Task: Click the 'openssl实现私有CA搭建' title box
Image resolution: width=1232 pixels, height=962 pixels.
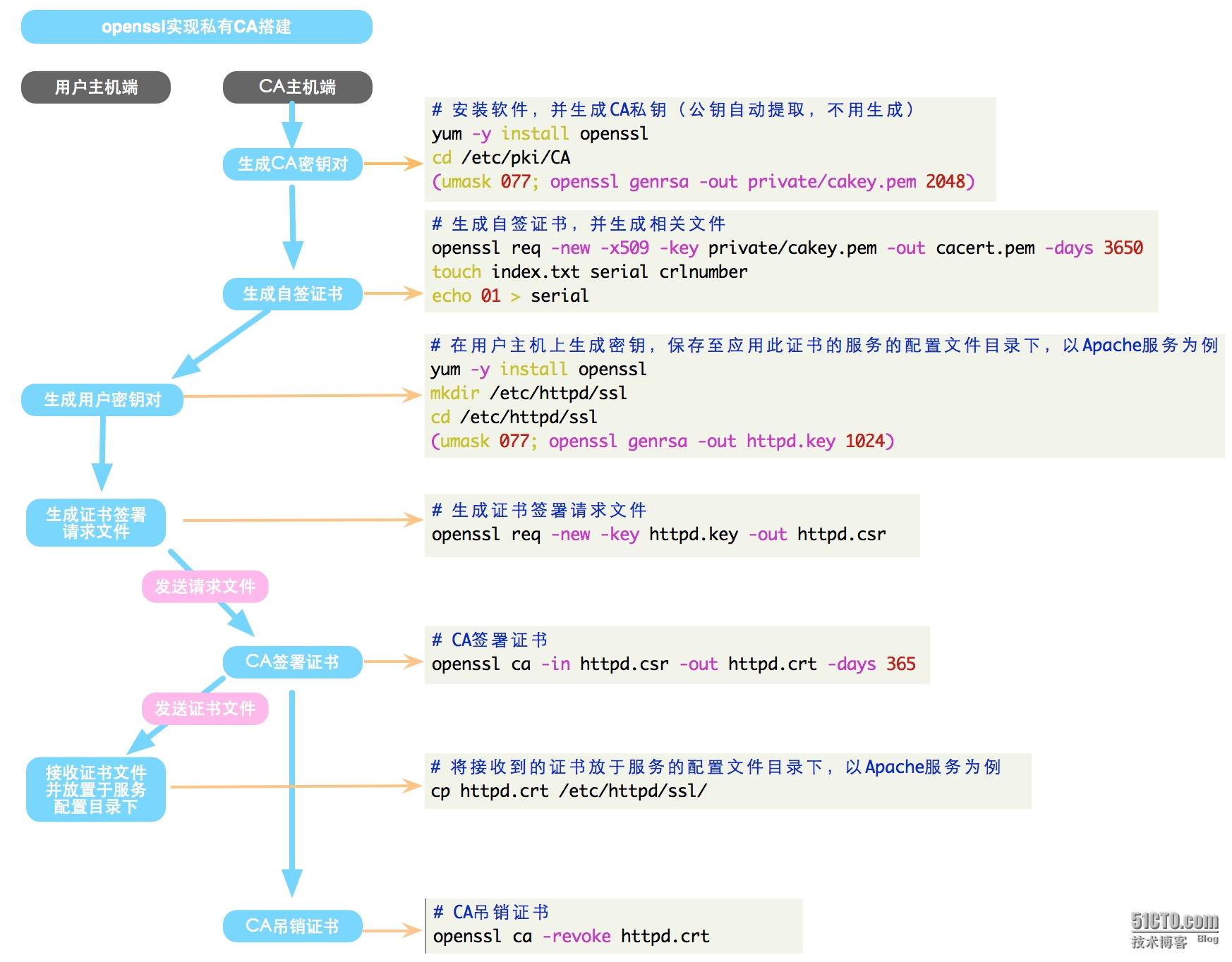Action: pyautogui.click(x=197, y=27)
